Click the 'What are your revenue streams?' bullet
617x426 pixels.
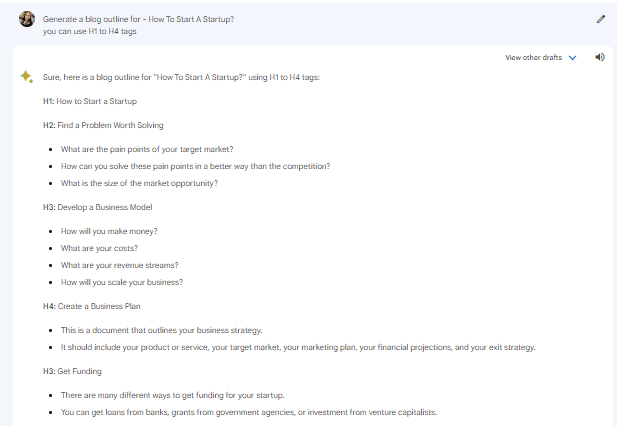[120, 265]
